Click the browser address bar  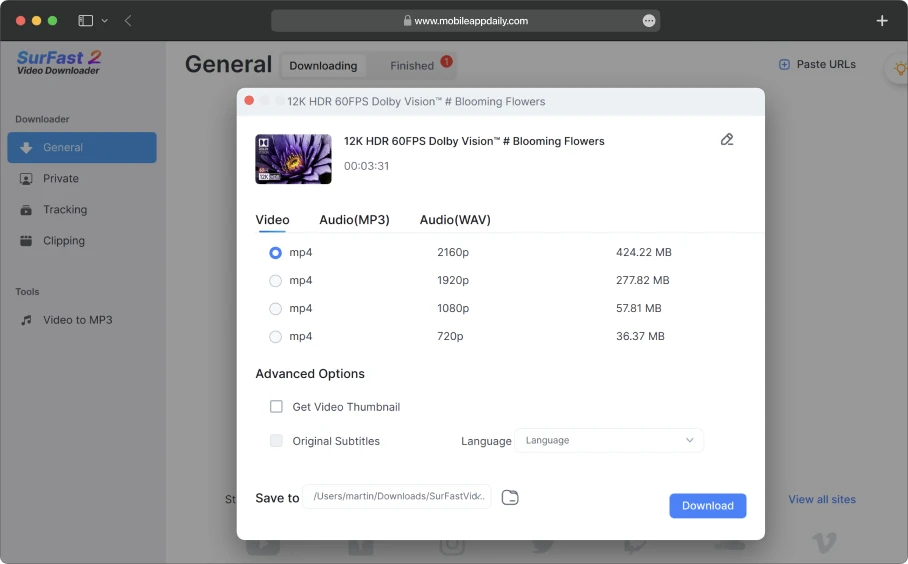[466, 21]
